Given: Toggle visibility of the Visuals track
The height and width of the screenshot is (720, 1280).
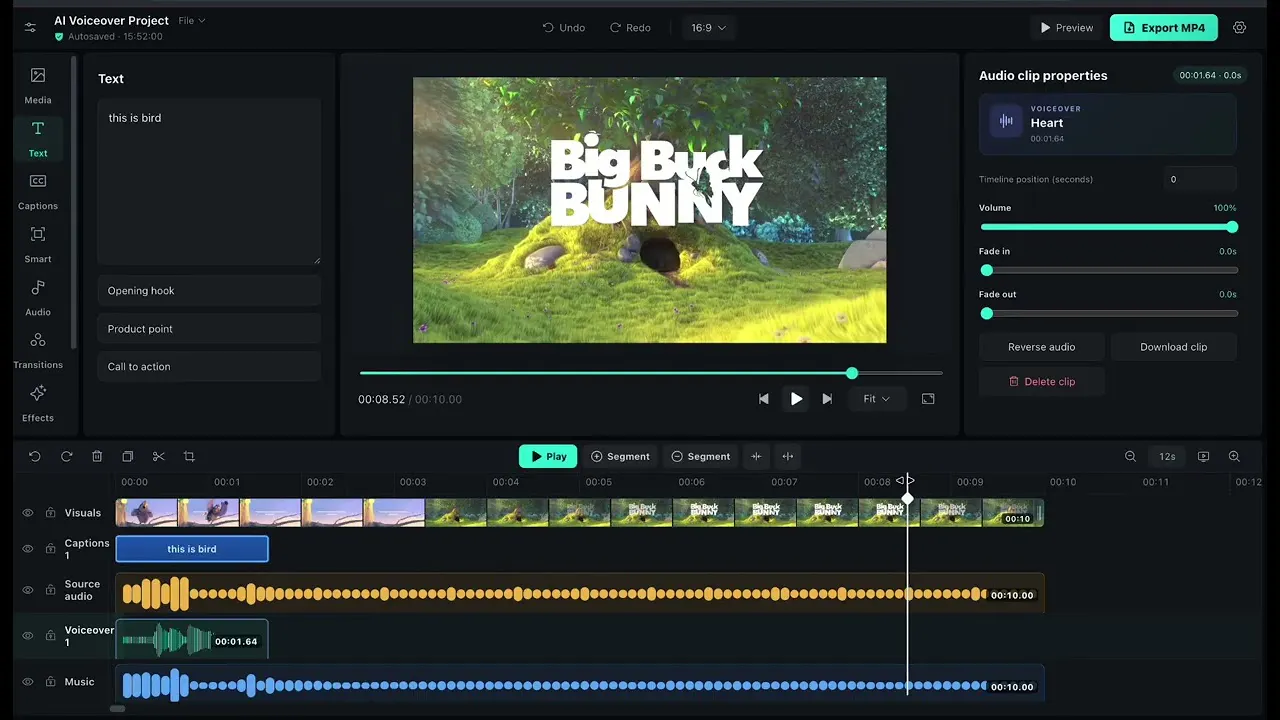Looking at the screenshot, I should pos(28,513).
